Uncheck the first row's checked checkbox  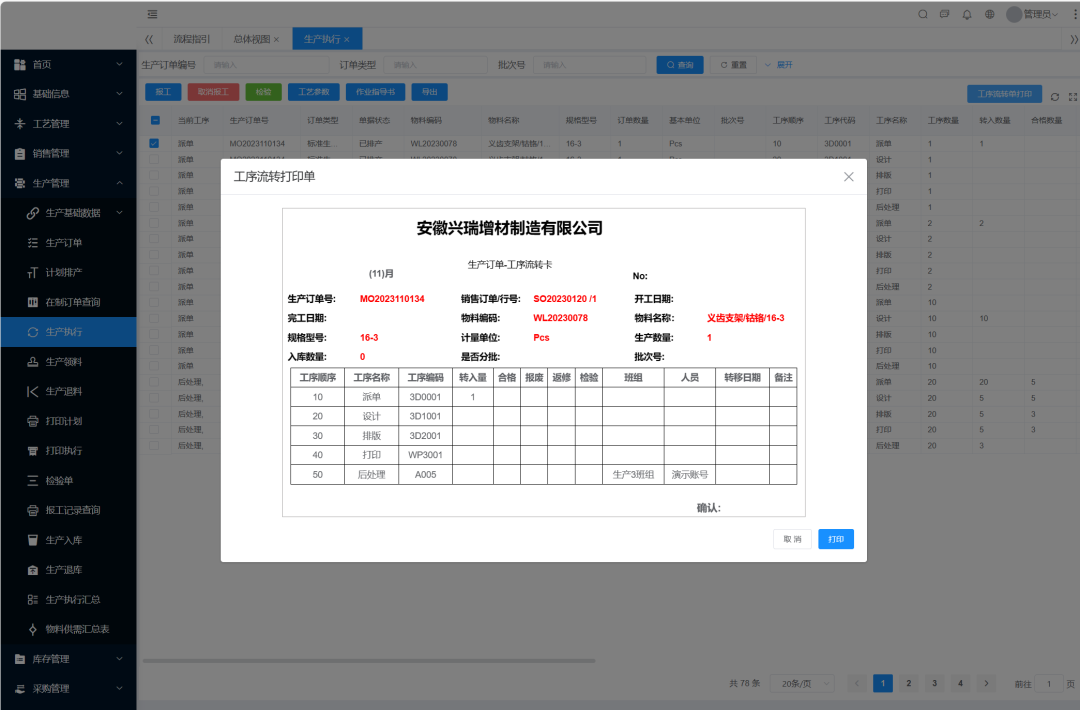pyautogui.click(x=154, y=143)
